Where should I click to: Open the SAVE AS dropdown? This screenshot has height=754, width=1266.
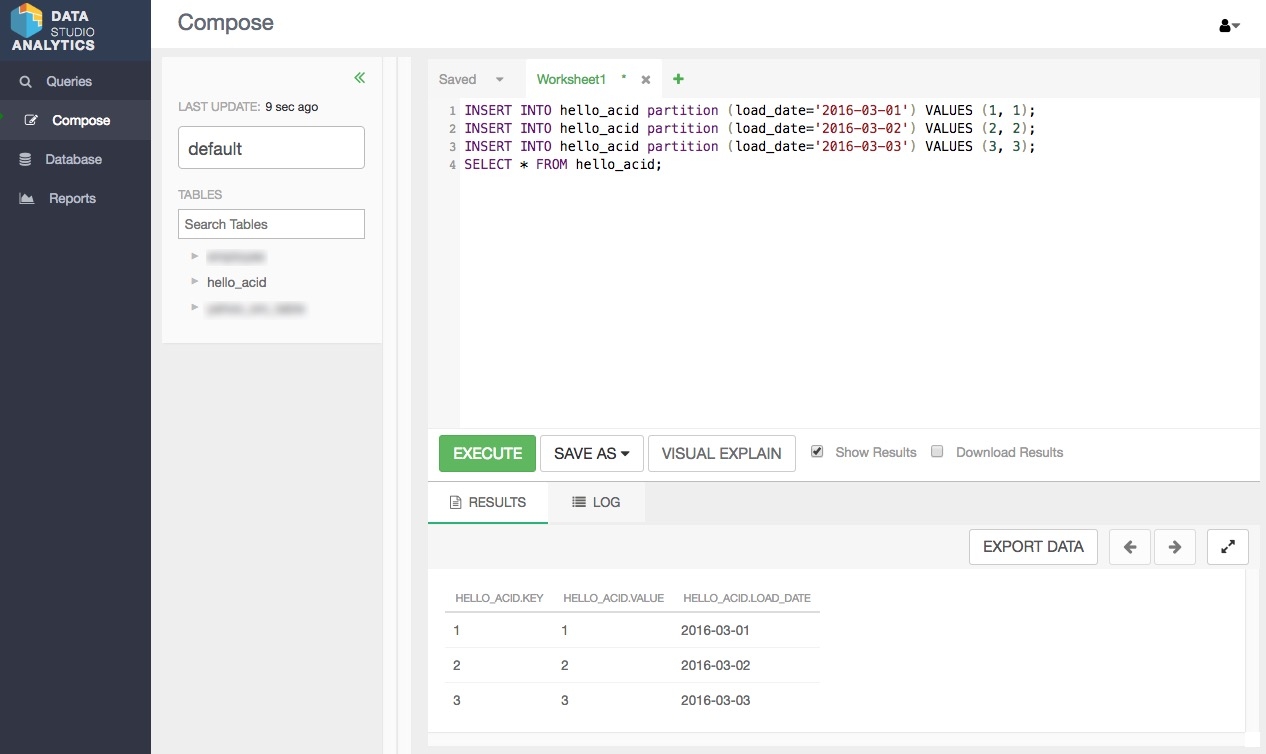pos(592,453)
